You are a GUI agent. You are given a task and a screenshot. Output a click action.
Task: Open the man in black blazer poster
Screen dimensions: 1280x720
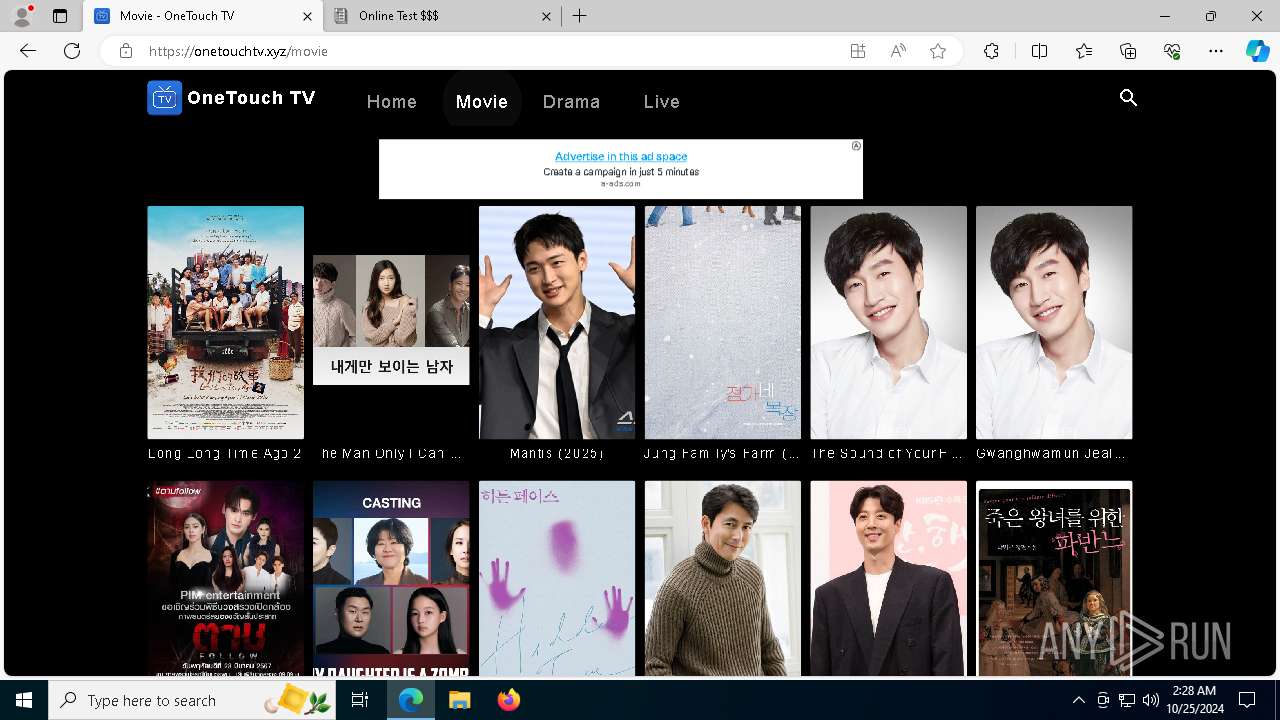point(889,578)
